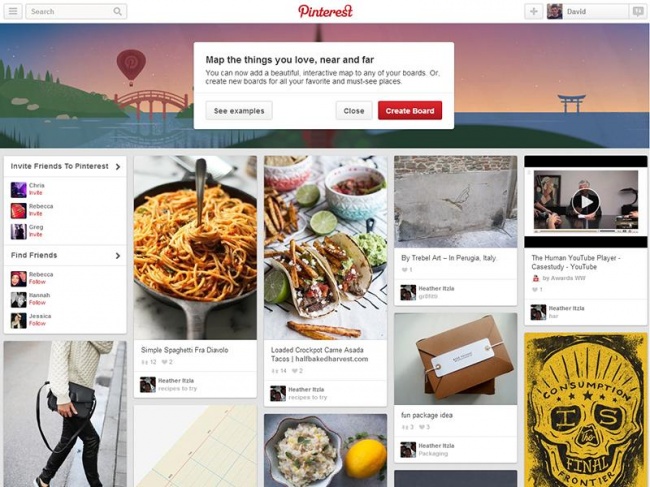Click David's profile avatar

click(x=555, y=12)
